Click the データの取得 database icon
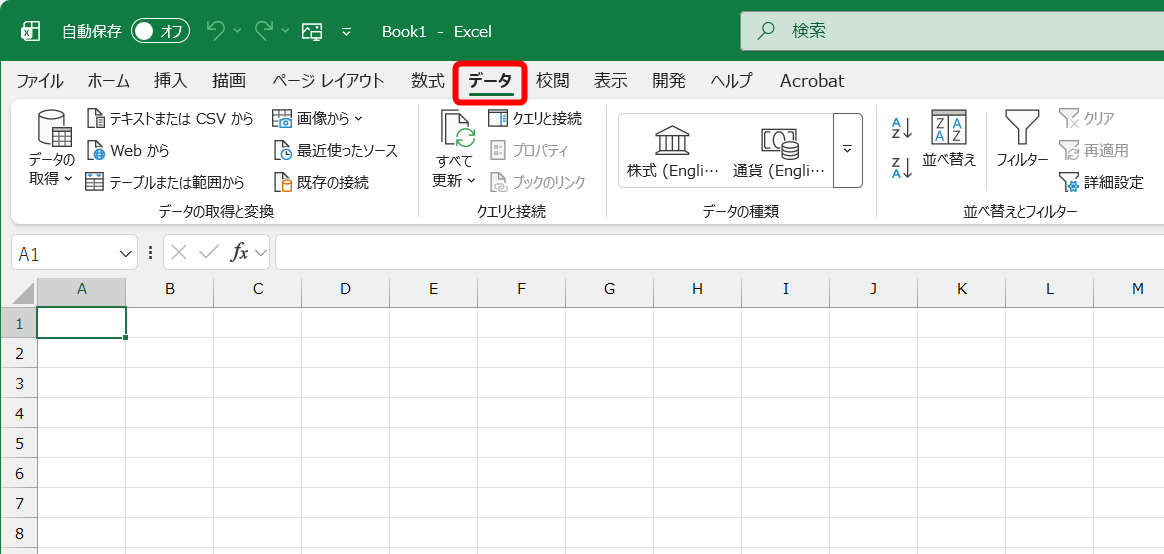 [x=53, y=128]
